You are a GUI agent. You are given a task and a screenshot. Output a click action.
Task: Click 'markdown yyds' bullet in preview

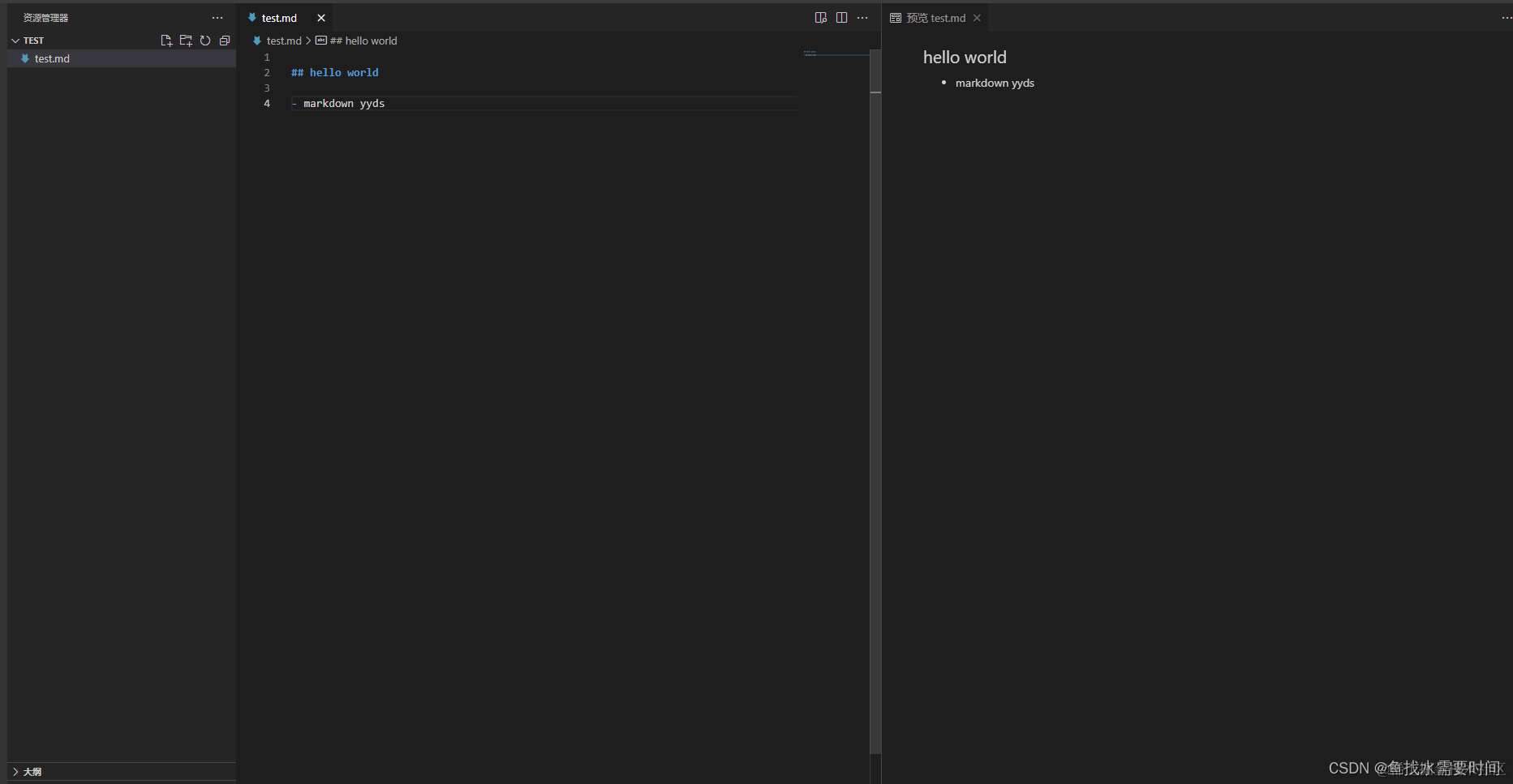(x=995, y=83)
